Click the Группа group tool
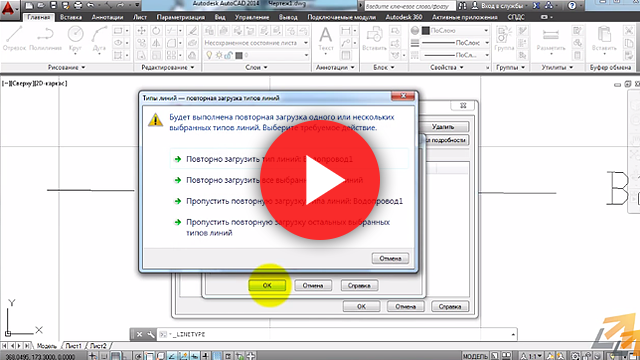This screenshot has width=640, height=360. [504, 38]
